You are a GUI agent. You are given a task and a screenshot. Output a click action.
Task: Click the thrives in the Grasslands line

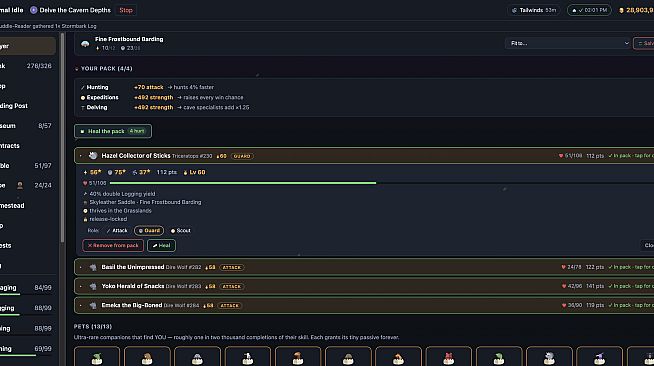(117, 211)
